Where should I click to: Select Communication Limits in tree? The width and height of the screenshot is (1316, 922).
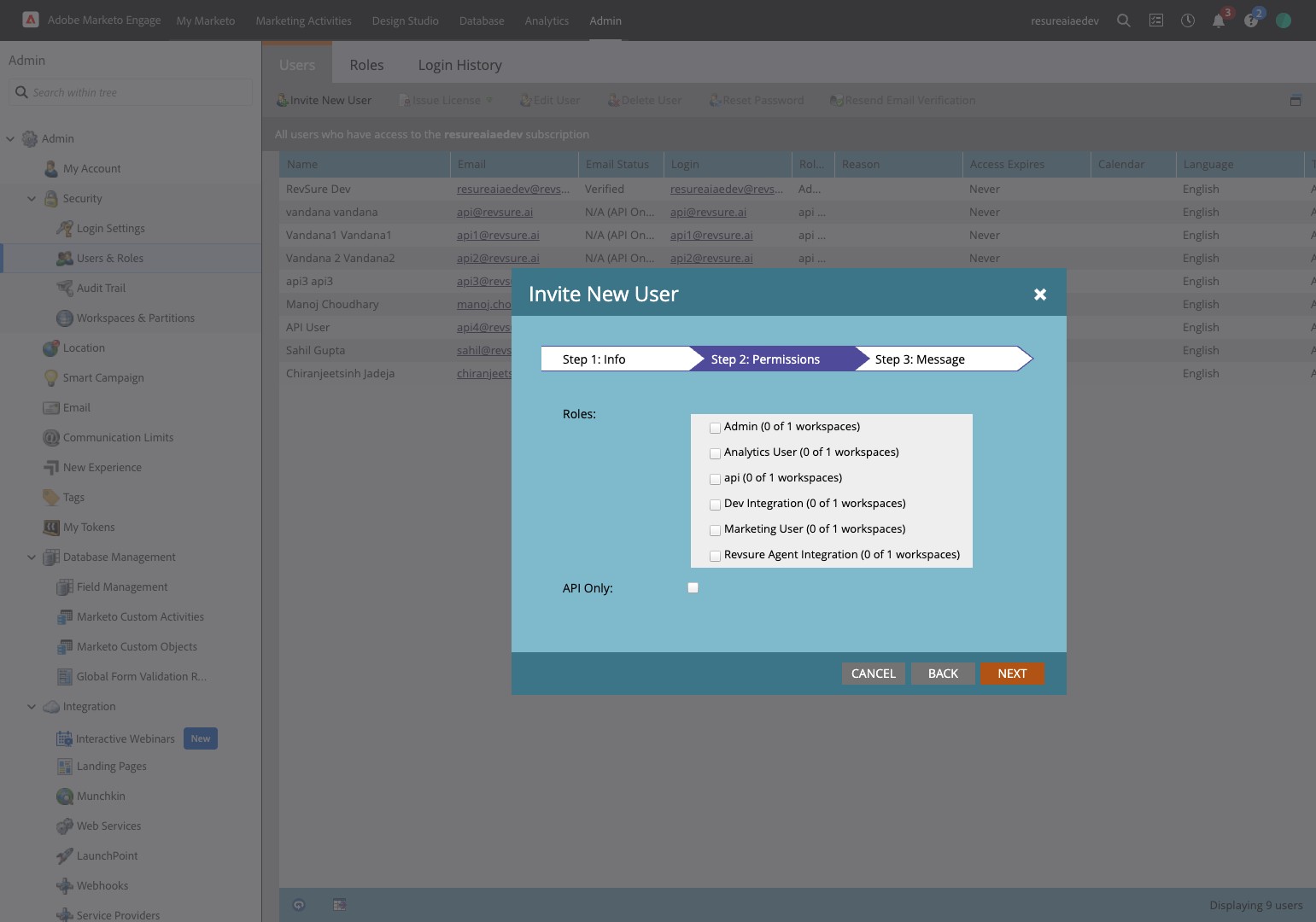point(118,437)
